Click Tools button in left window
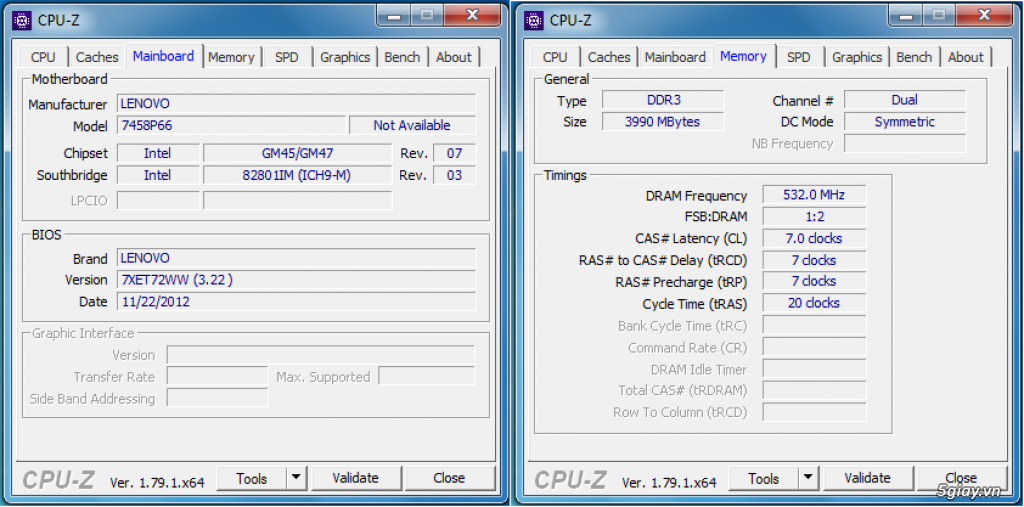 tap(251, 478)
